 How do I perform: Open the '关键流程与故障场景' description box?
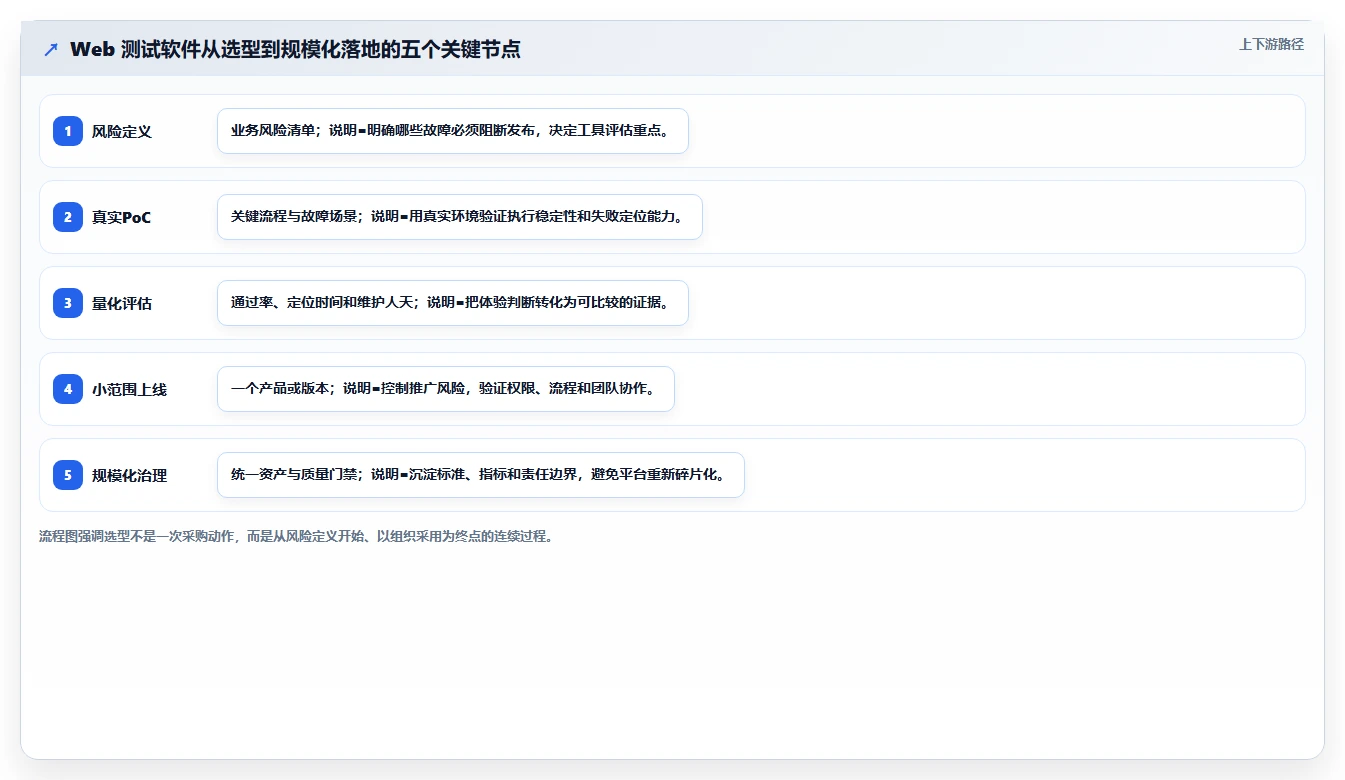coord(460,217)
